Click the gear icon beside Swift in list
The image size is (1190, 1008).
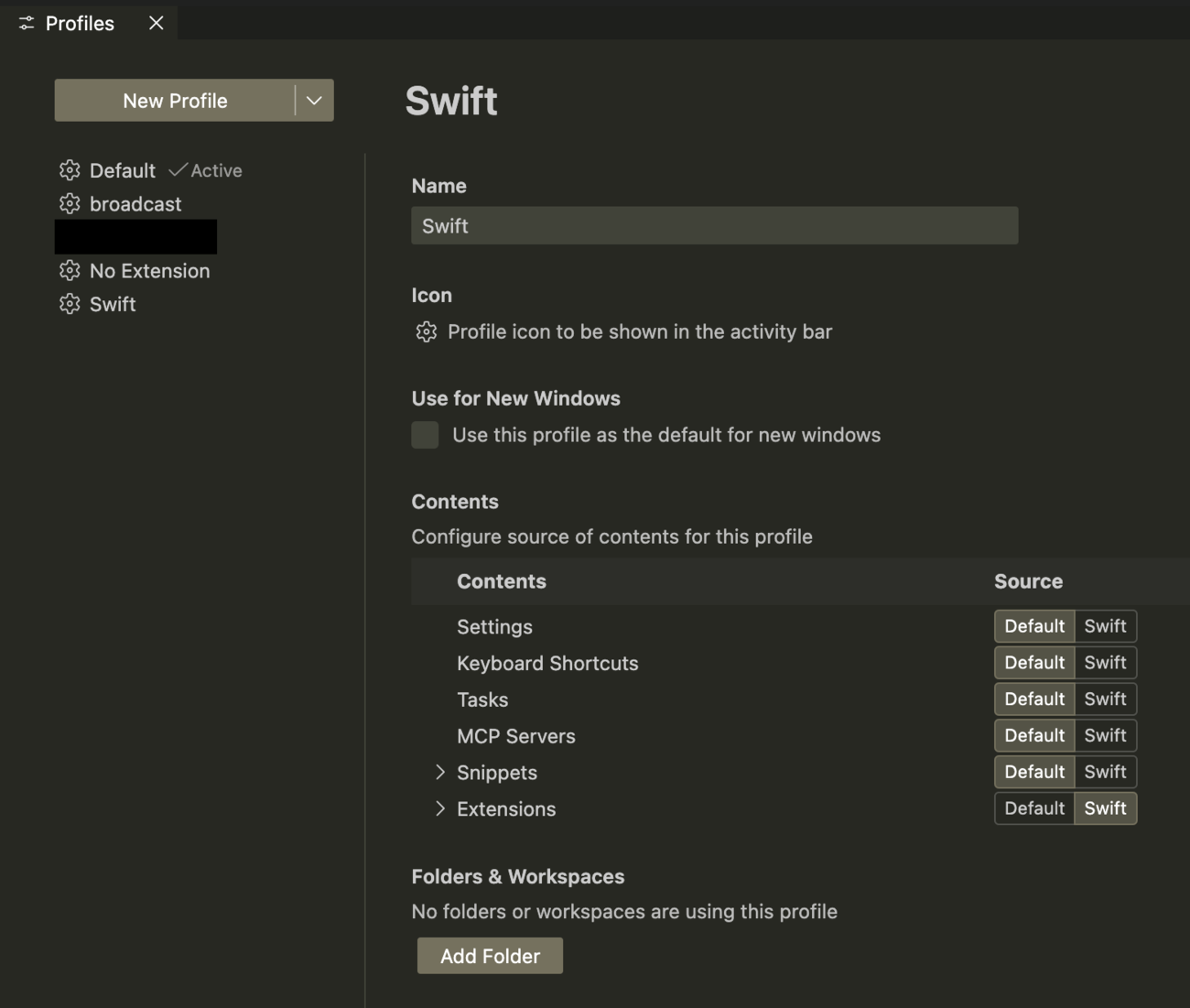tap(70, 304)
